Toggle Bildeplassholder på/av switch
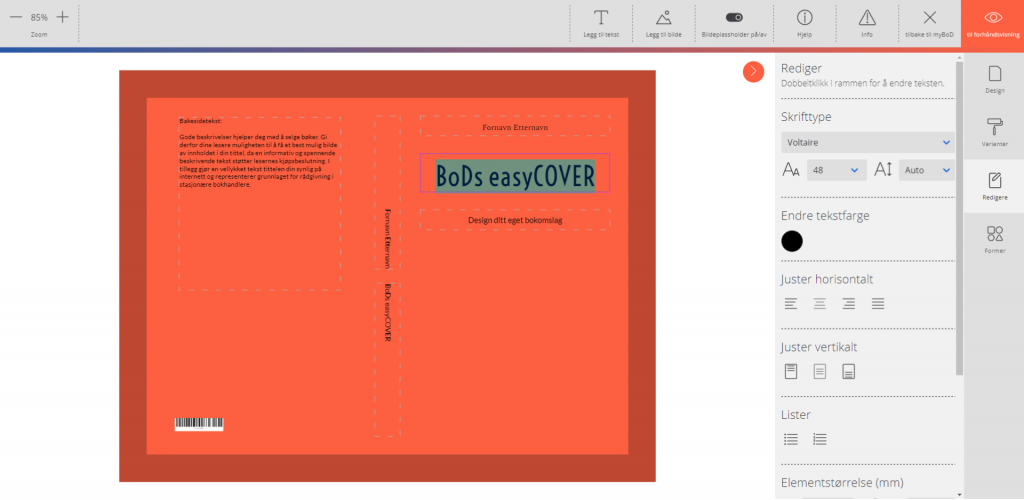This screenshot has width=1024, height=500. (734, 18)
